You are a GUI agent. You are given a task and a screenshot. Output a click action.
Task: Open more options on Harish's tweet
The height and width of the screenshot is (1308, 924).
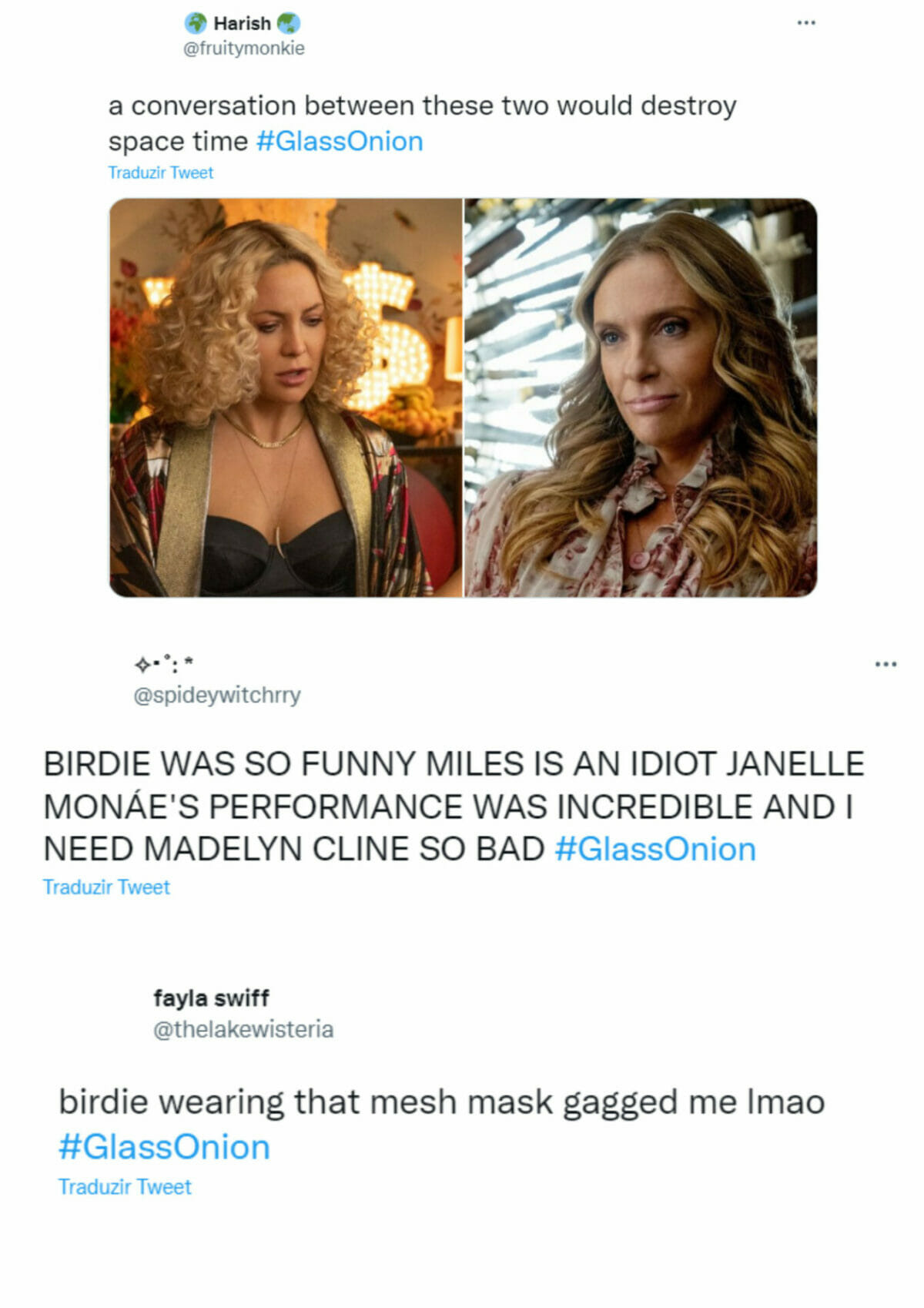(x=806, y=23)
